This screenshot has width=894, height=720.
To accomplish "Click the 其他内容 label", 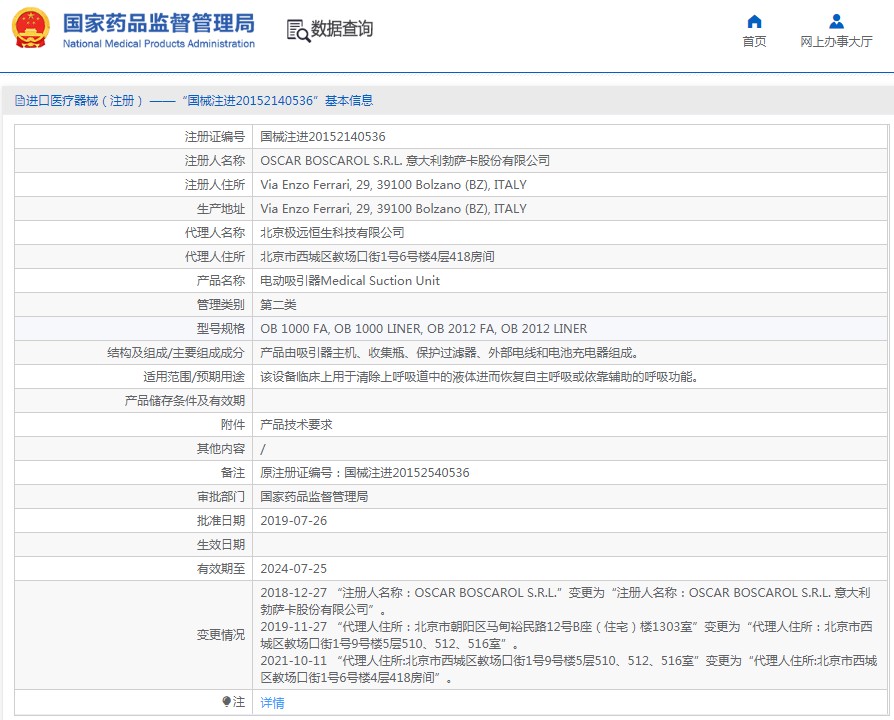I will tap(221, 449).
